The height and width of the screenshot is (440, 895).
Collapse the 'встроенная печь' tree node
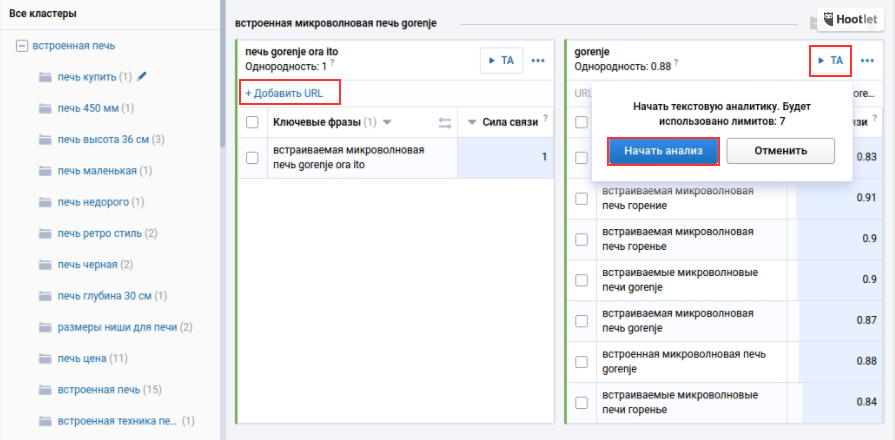point(22,46)
